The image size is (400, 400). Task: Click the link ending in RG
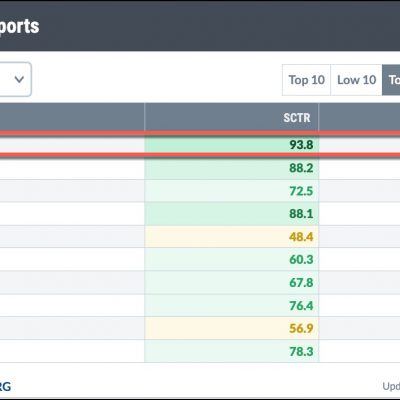pyautogui.click(x=5, y=387)
